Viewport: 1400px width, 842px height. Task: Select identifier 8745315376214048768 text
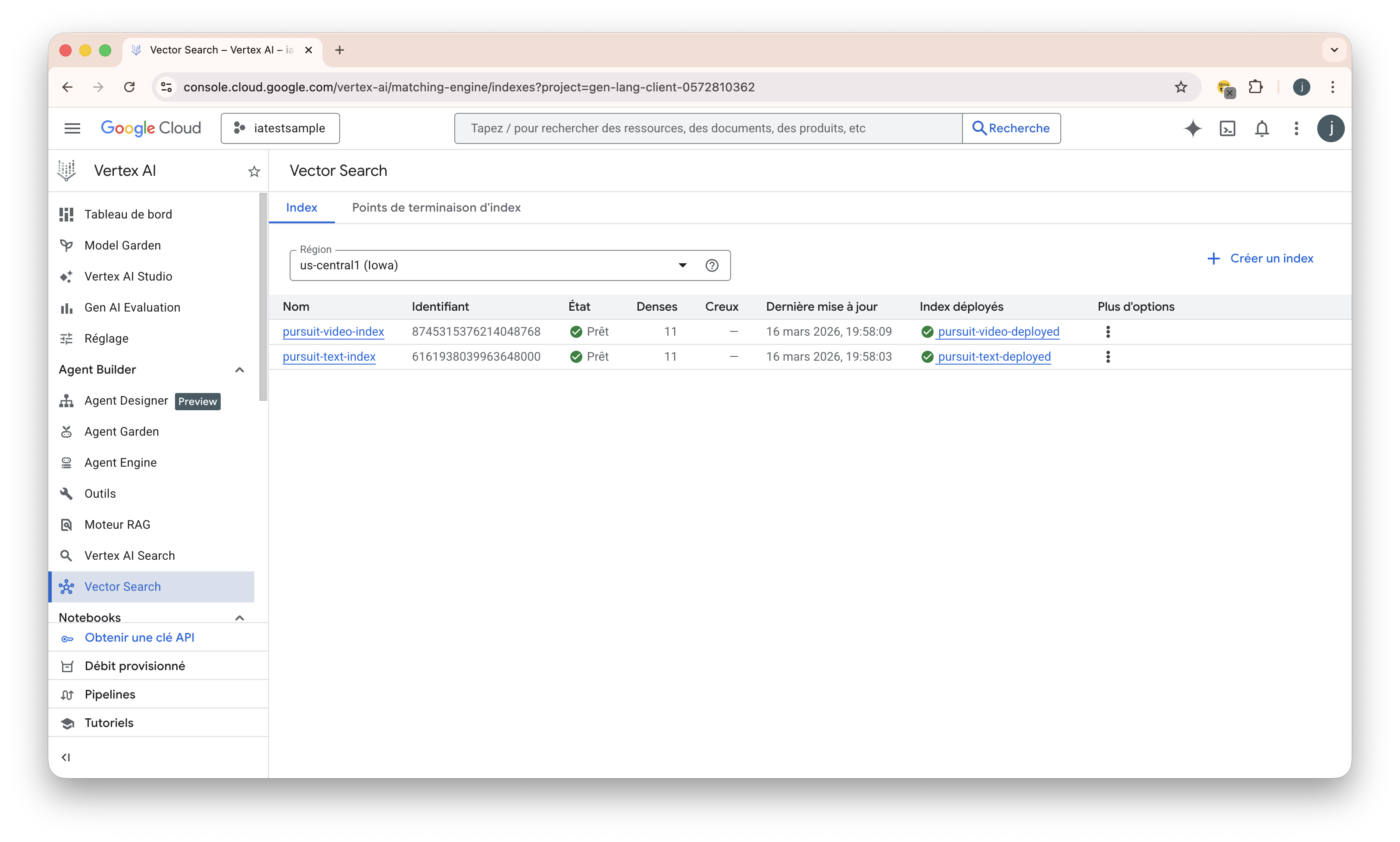point(476,332)
